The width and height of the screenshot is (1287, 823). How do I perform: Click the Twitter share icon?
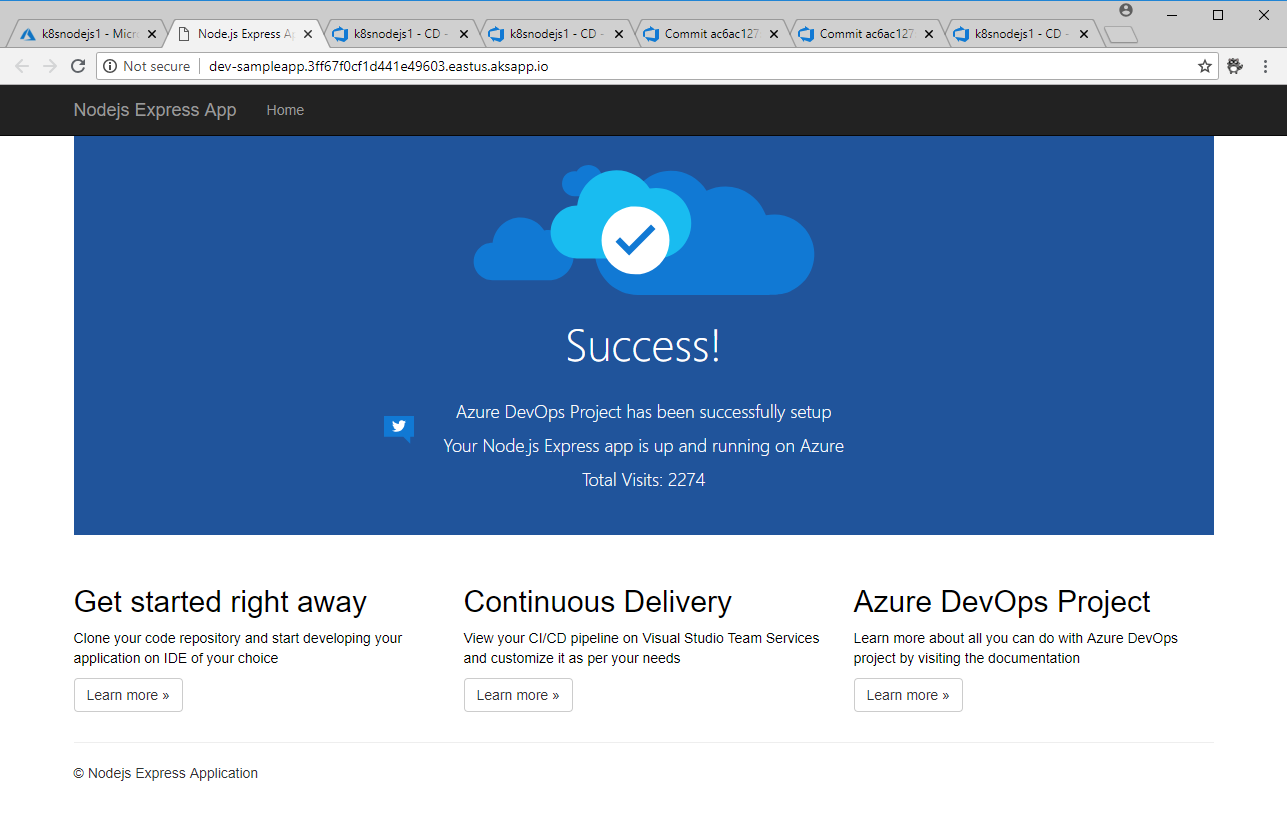pyautogui.click(x=399, y=428)
